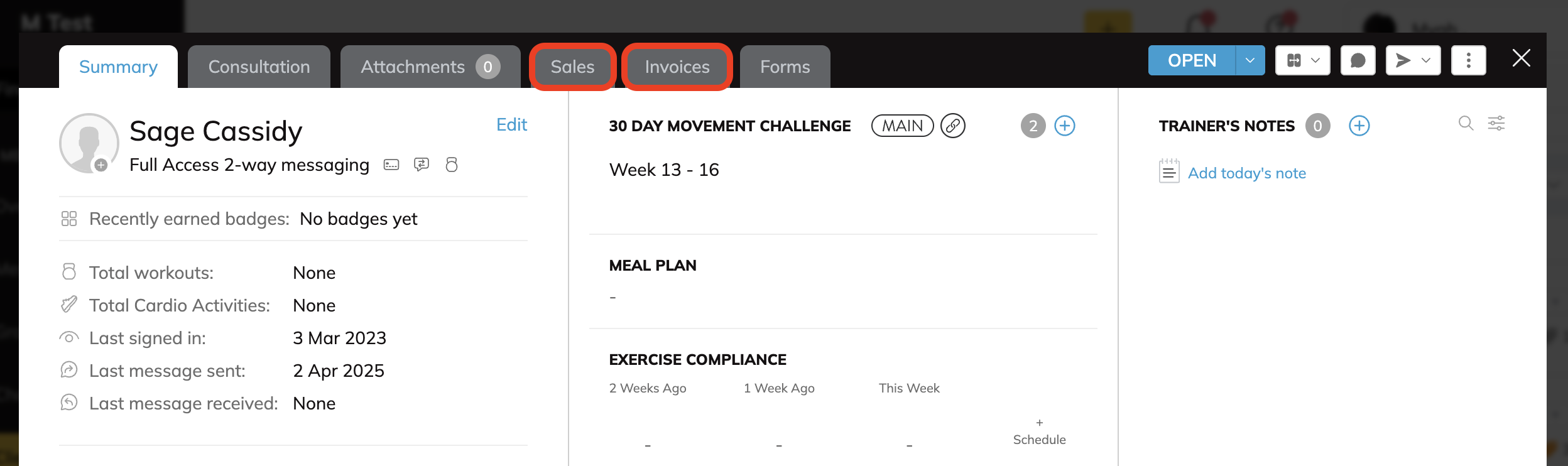
Task: Search the trainer's notes
Action: (1466, 123)
